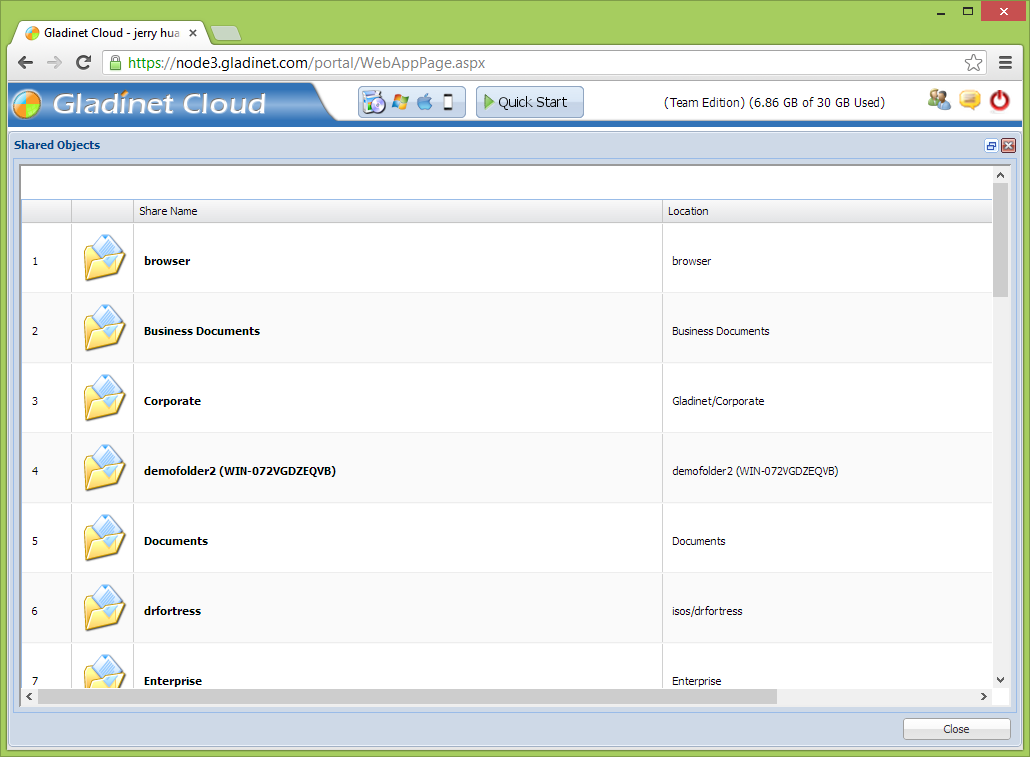The width and height of the screenshot is (1030, 757).
Task: Select the Corporate share name
Action: (172, 401)
